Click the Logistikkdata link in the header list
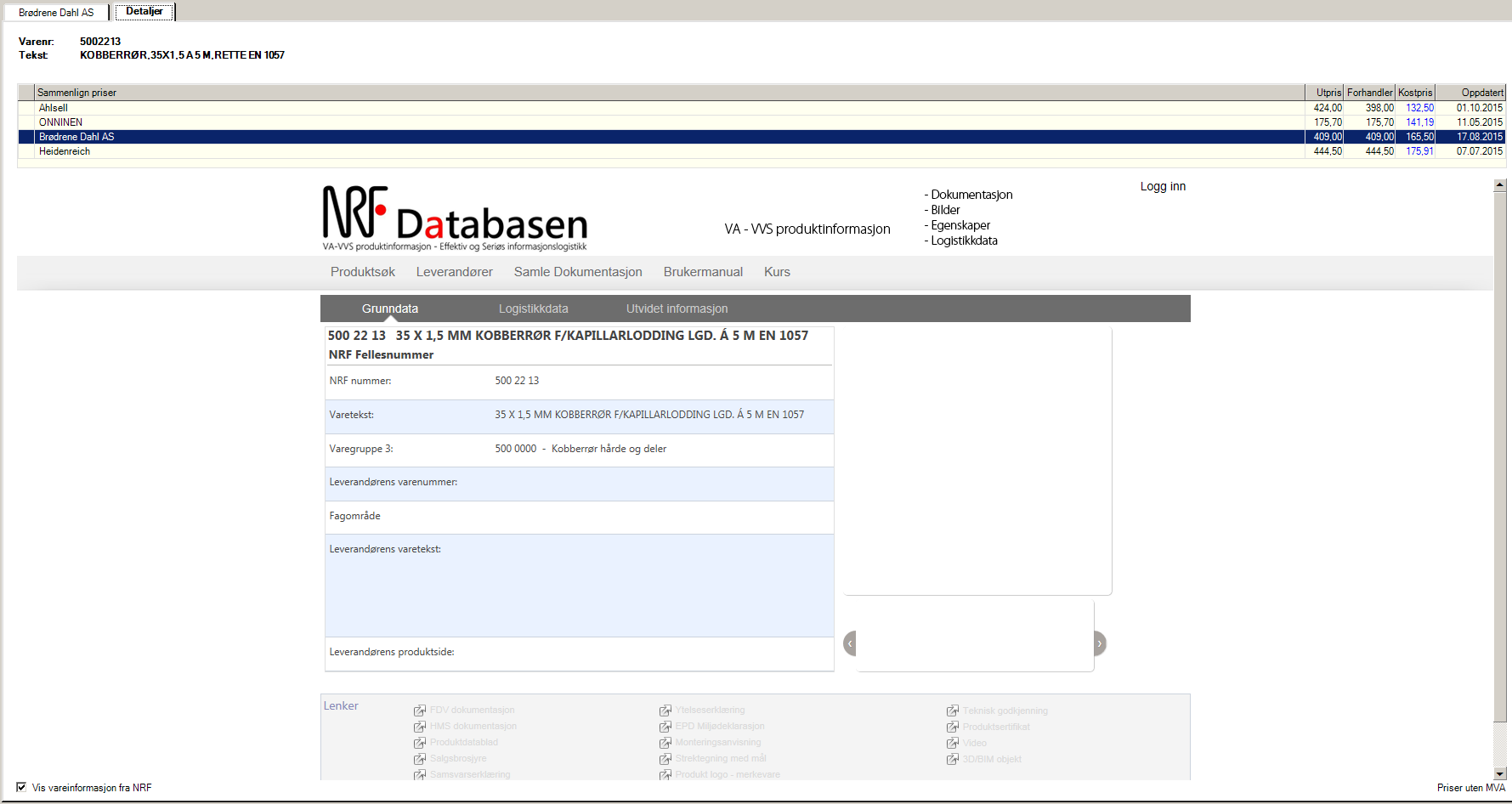The width and height of the screenshot is (1512, 804). (x=964, y=241)
